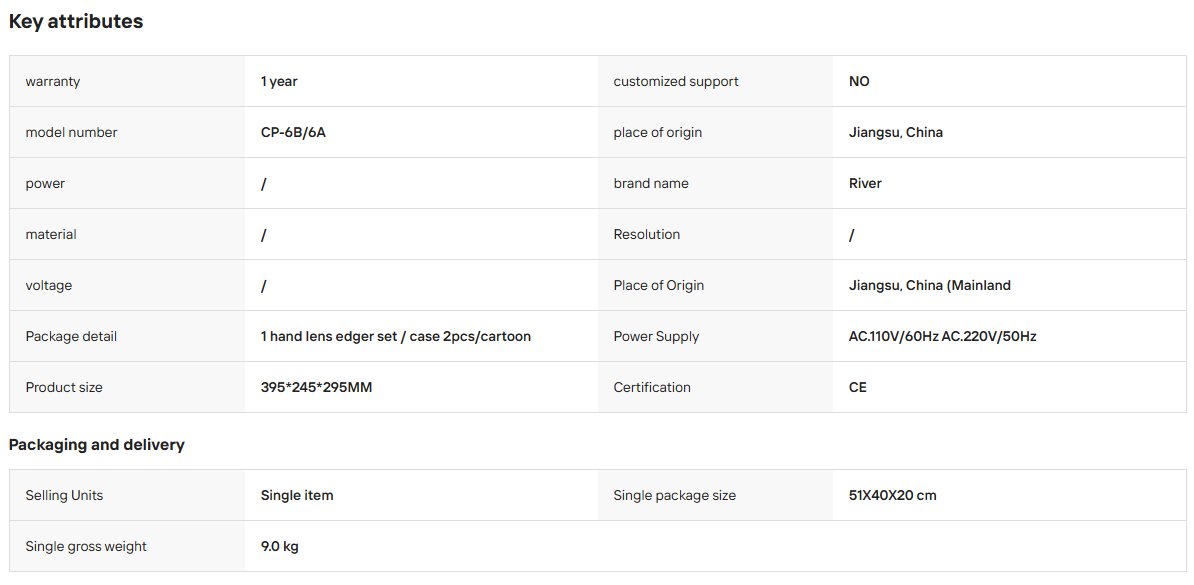Select the Selling Units Single item value
This screenshot has width=1194, height=585.
(297, 496)
